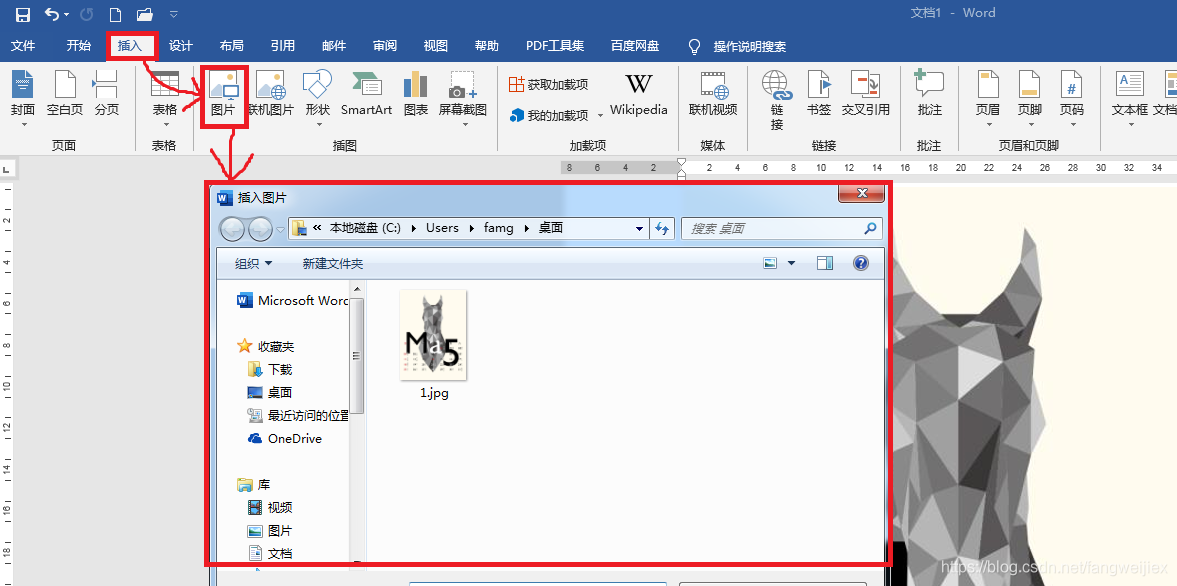The width and height of the screenshot is (1177, 586).
Task: Open 我的加载项 my add-ins
Action: coord(549,116)
